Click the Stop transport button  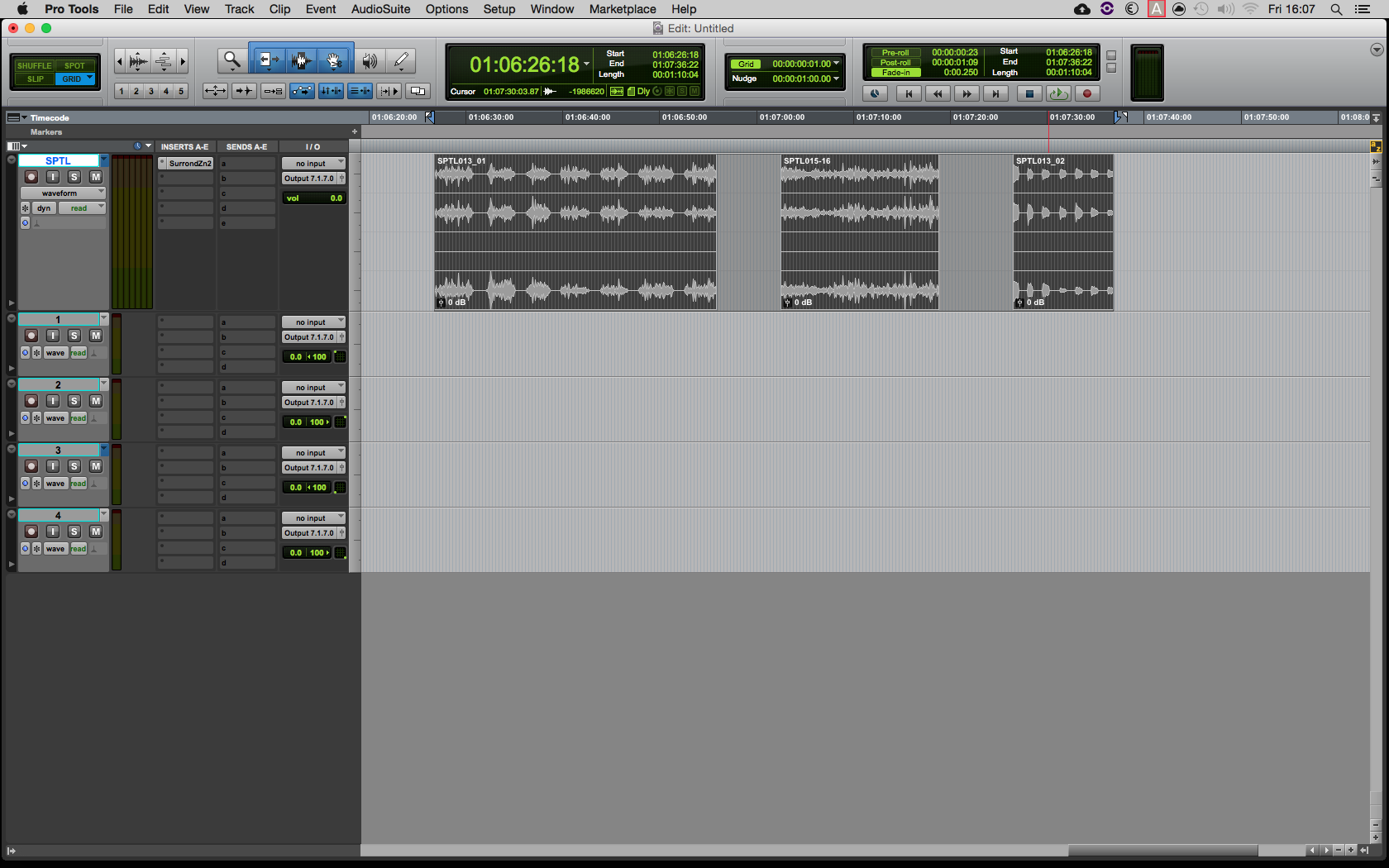[1029, 93]
